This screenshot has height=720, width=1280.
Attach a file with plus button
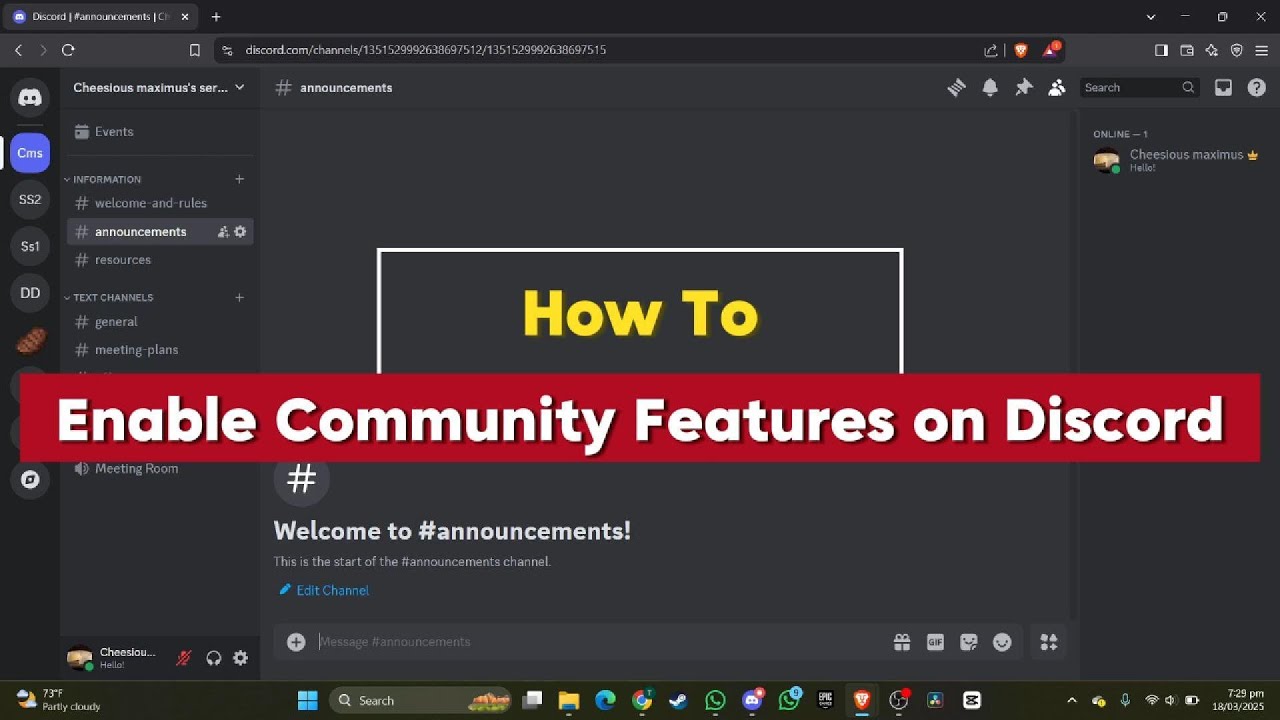point(296,642)
